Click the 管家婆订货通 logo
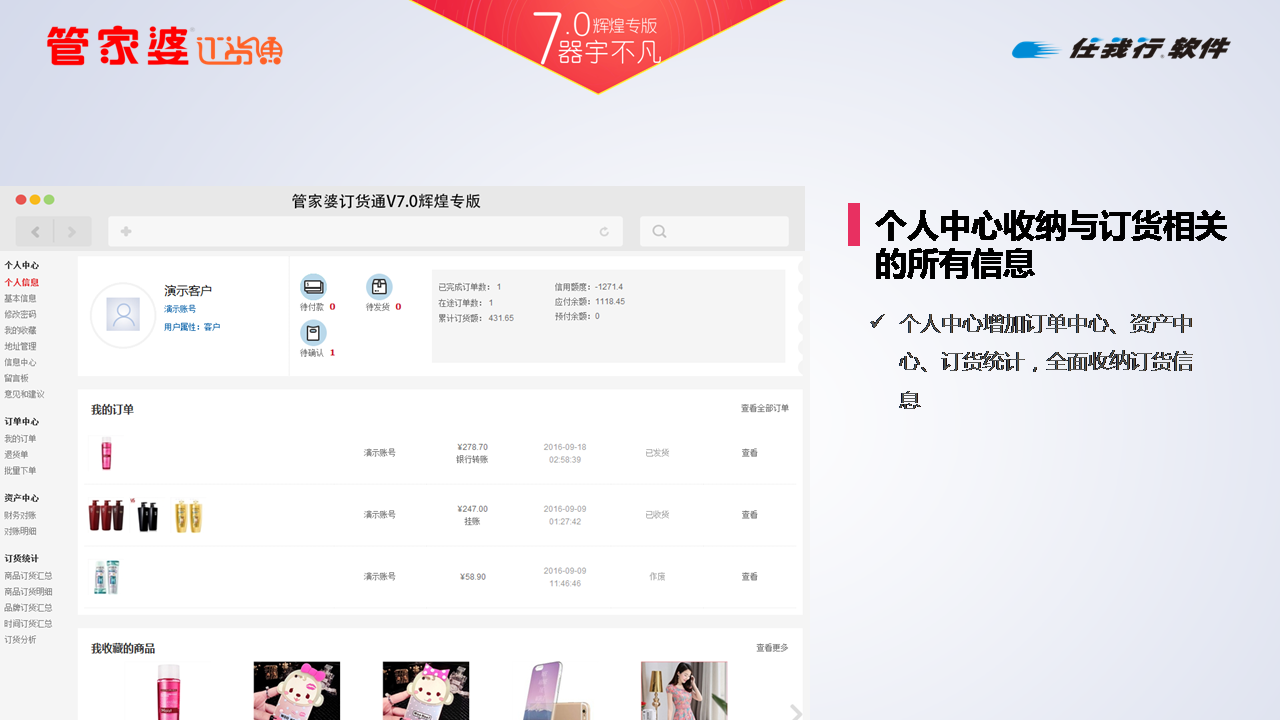 pyautogui.click(x=165, y=47)
